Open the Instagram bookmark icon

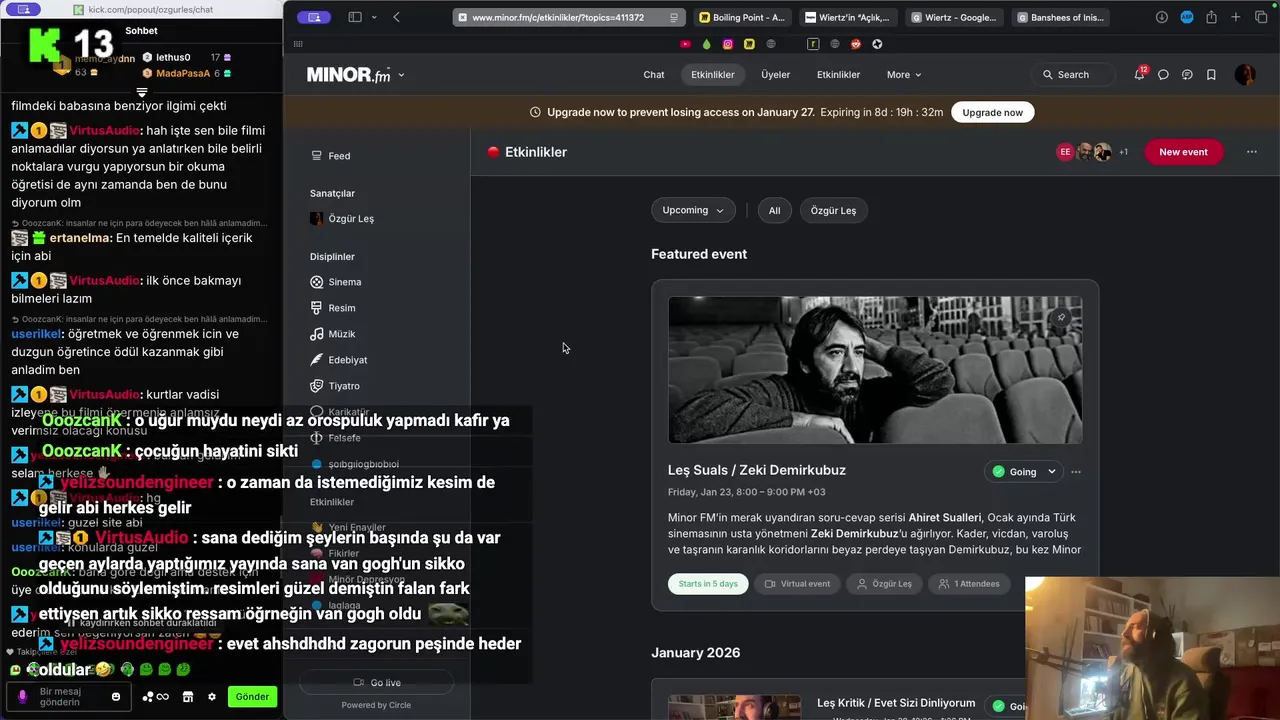[728, 44]
